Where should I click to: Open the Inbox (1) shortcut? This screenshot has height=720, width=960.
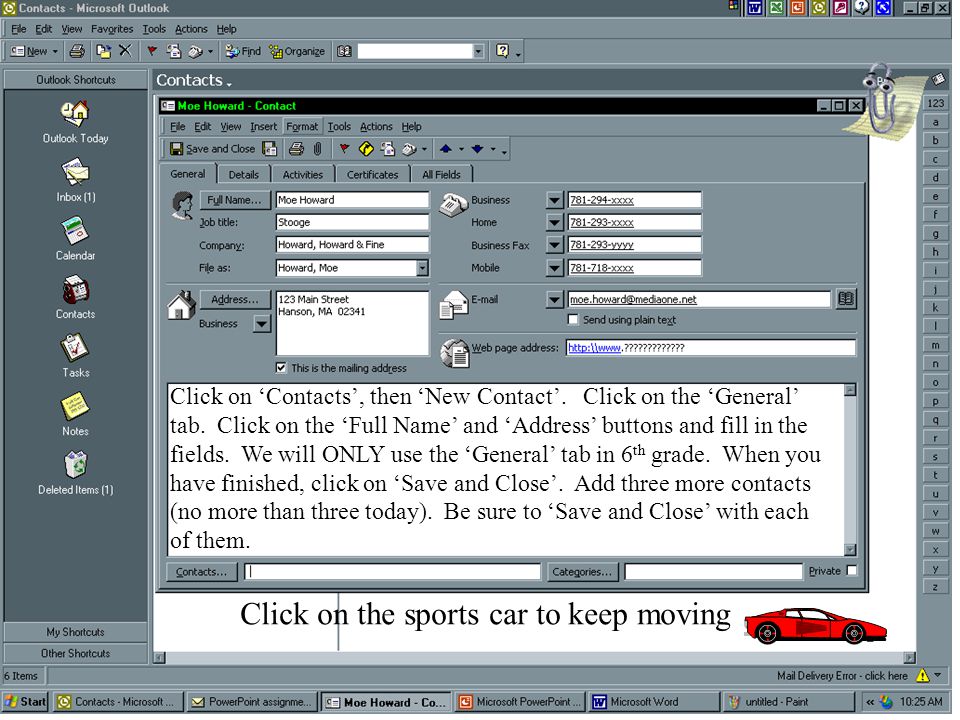point(76,181)
